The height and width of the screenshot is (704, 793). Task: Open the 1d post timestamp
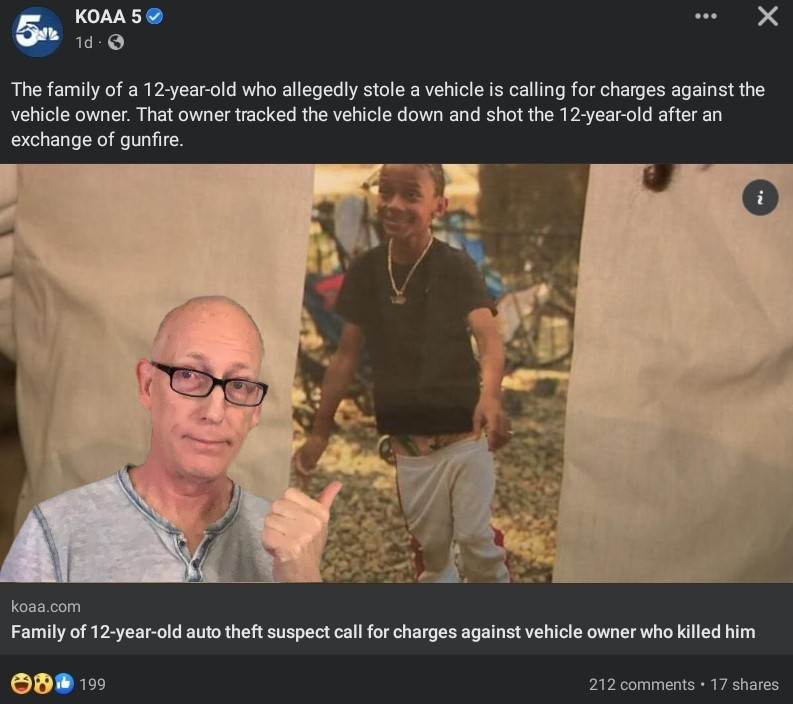click(84, 42)
